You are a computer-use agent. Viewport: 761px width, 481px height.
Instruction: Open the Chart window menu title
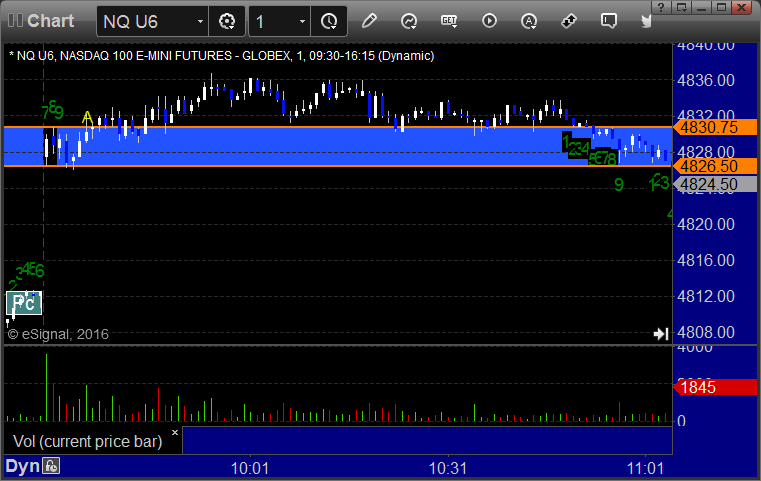(x=50, y=21)
